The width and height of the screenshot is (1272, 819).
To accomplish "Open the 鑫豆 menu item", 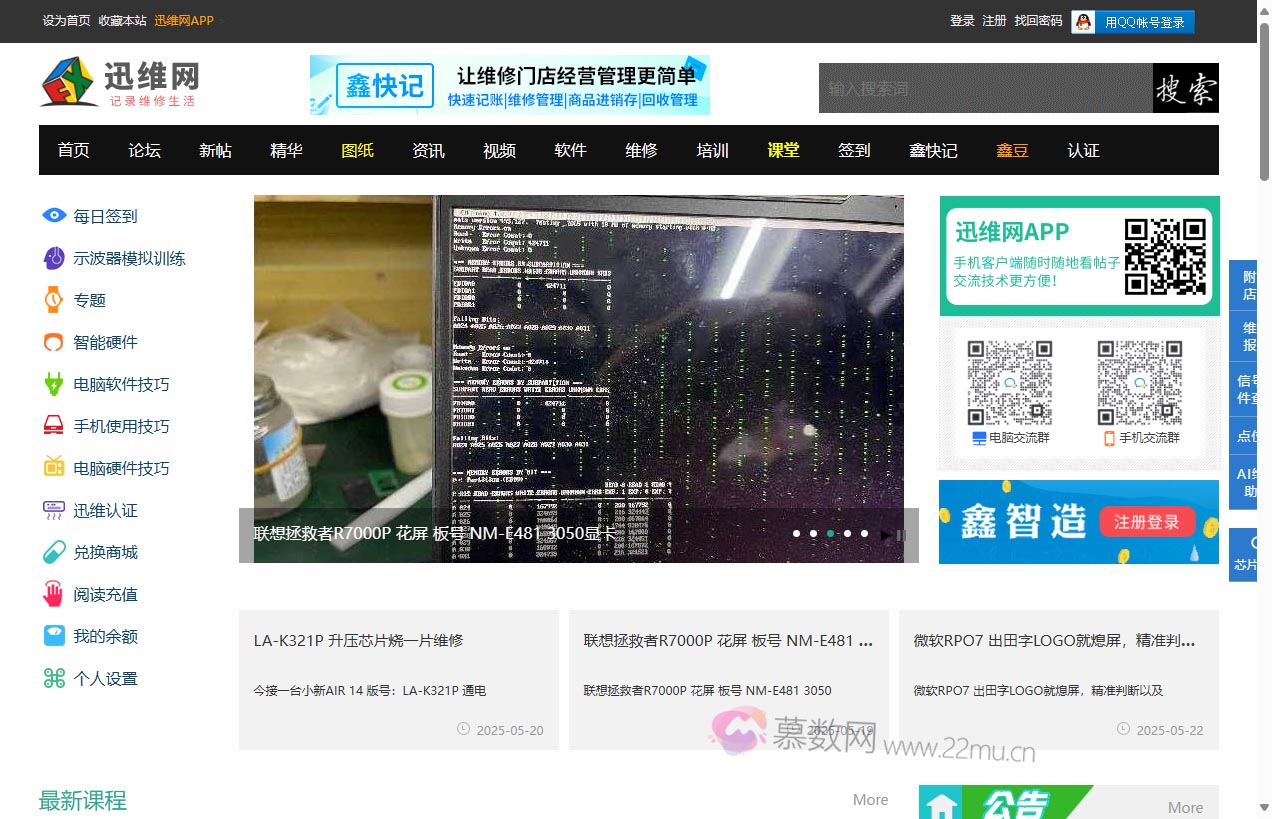I will pos(1011,150).
